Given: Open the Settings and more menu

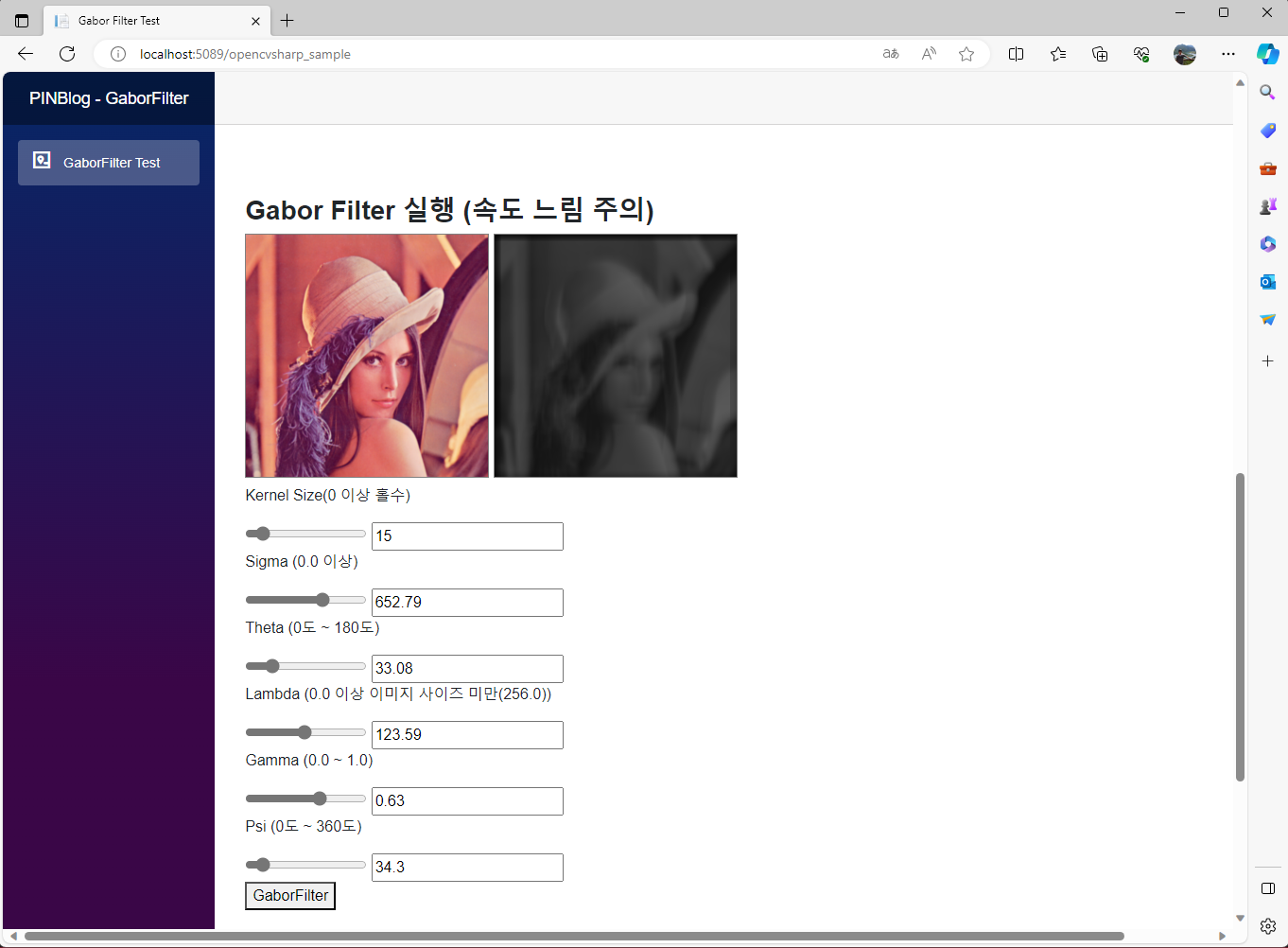Looking at the screenshot, I should tap(1227, 54).
